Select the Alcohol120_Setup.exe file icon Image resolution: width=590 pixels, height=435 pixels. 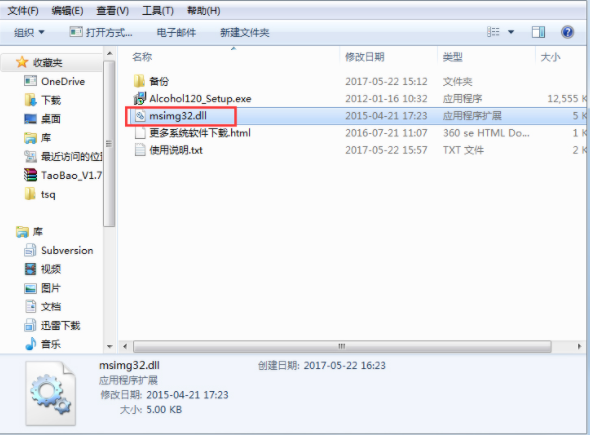click(140, 99)
